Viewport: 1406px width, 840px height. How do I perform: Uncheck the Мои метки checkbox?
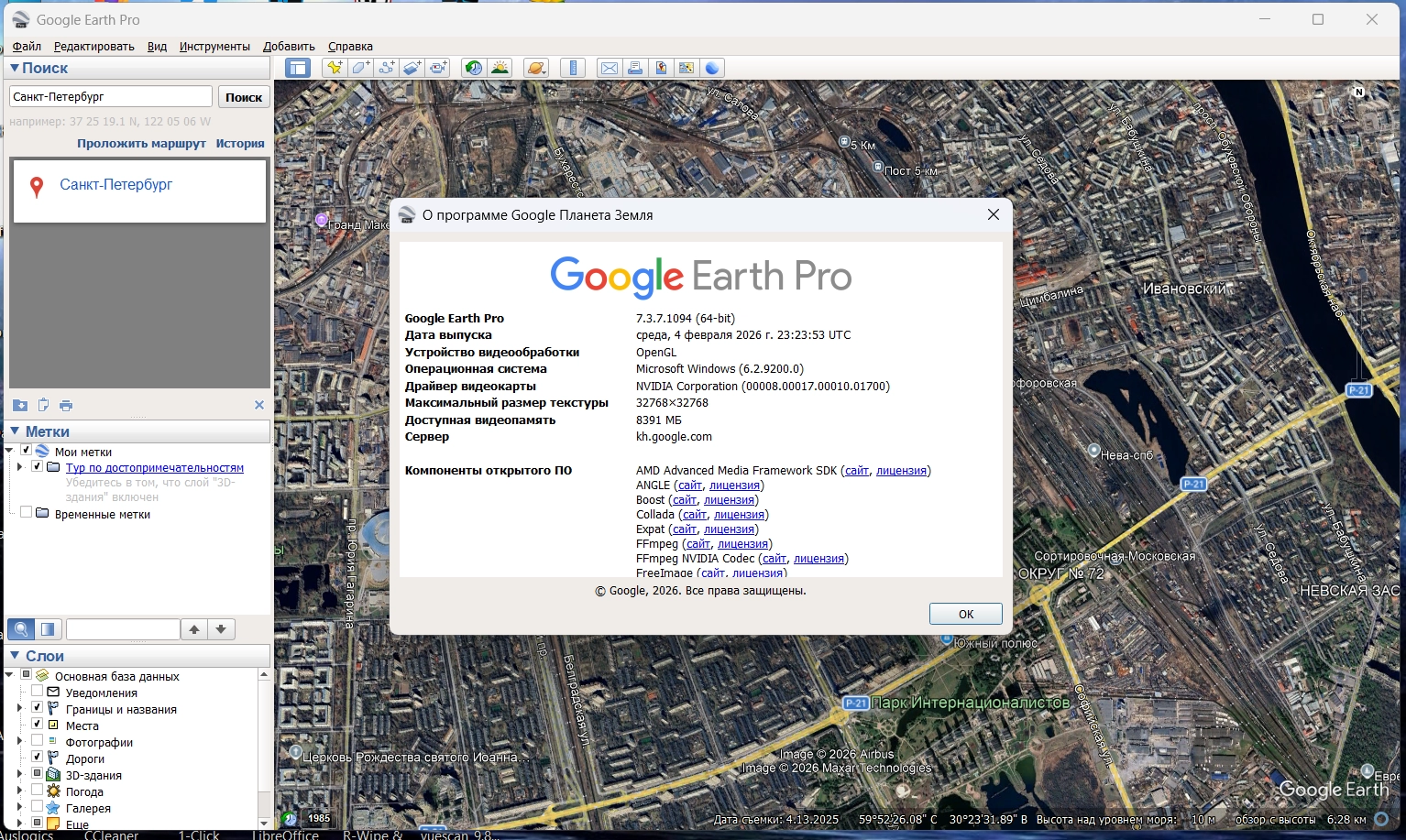26,451
